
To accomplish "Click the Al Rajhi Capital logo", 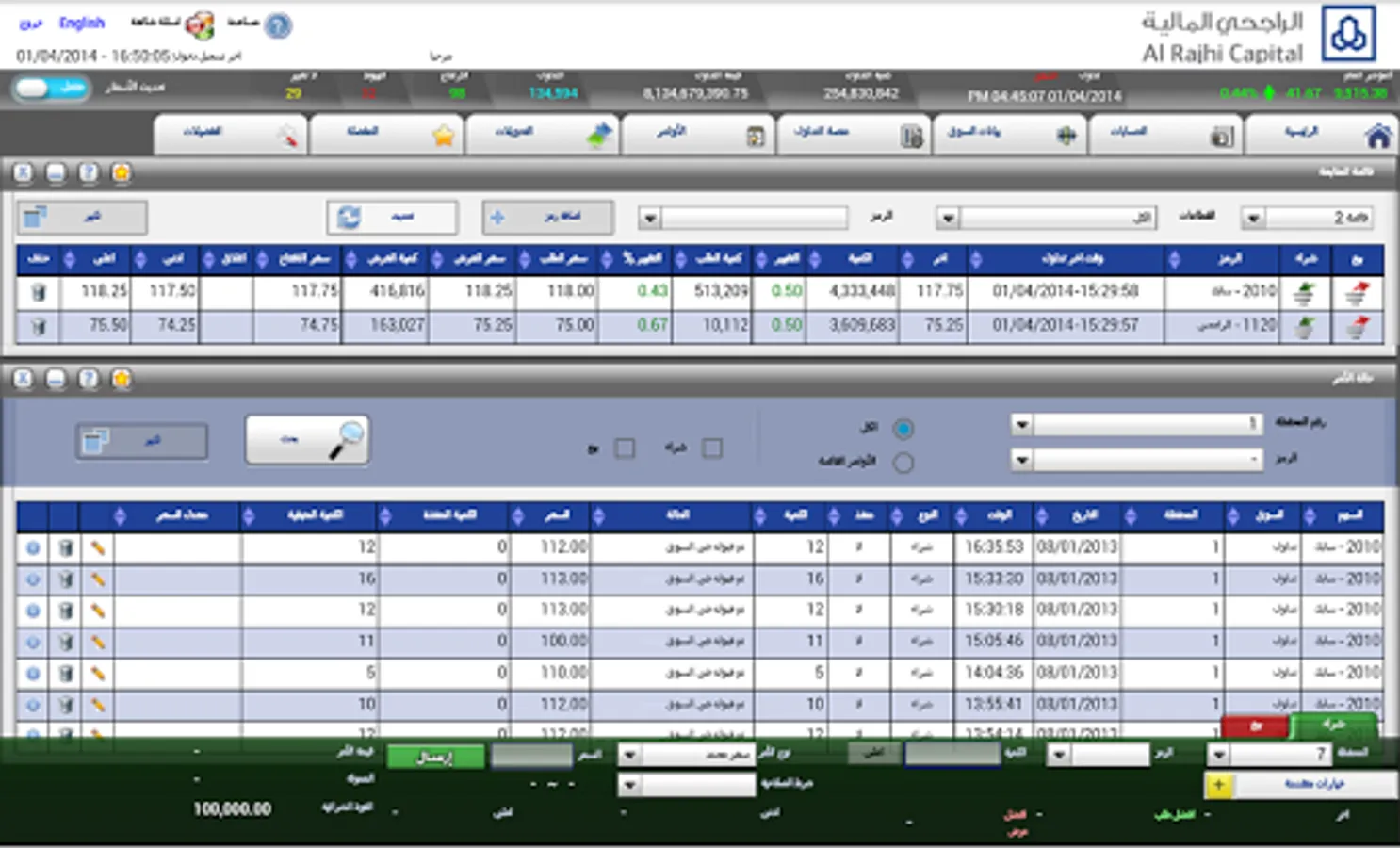I will point(1349,34).
